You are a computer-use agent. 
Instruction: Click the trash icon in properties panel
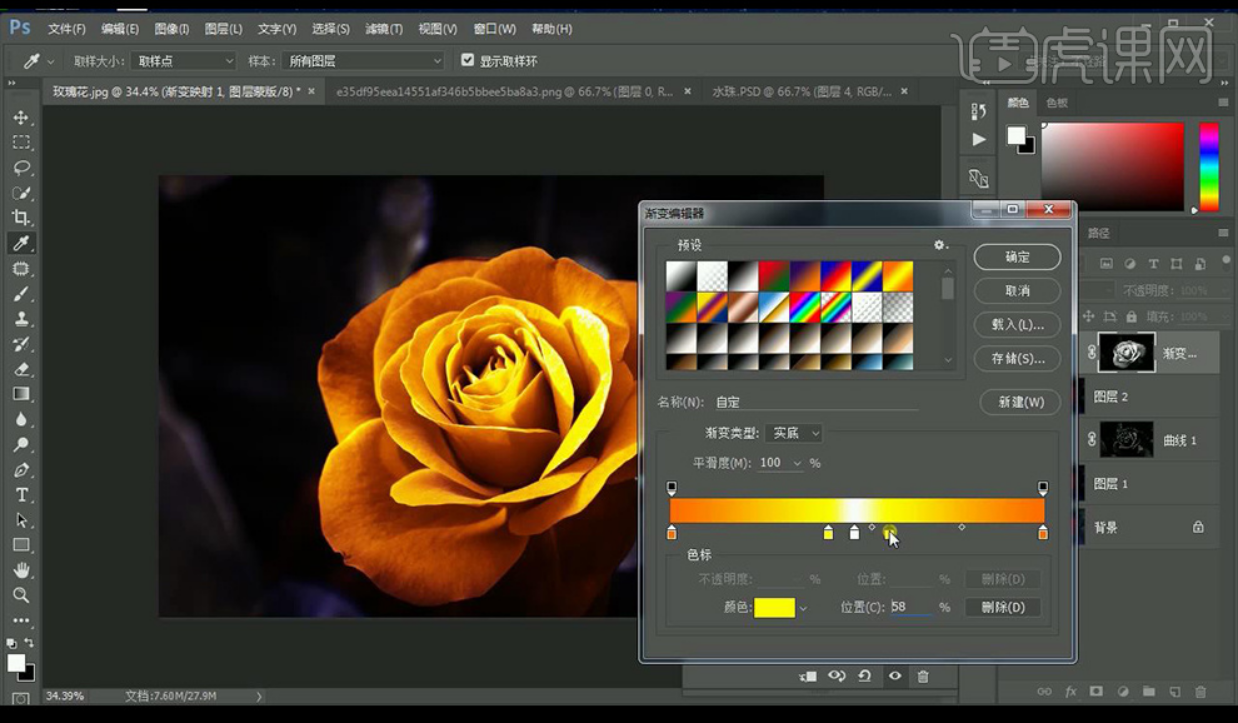[922, 677]
